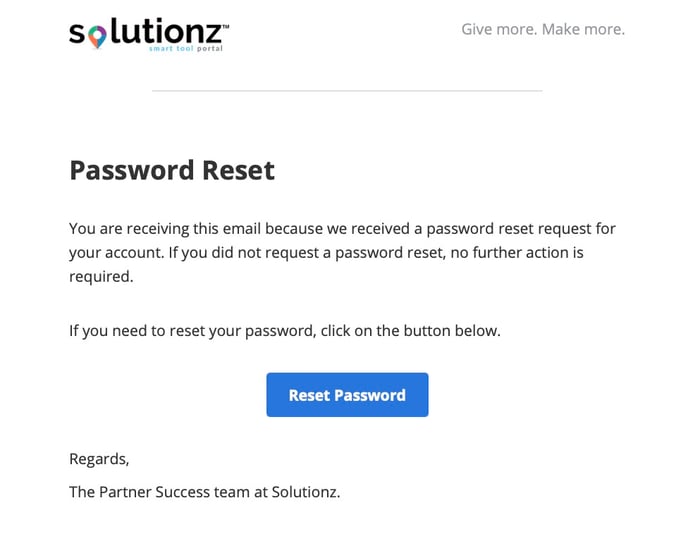688x541 pixels.
Task: Click the word "smart" in logo subtitle
Action: coord(161,48)
